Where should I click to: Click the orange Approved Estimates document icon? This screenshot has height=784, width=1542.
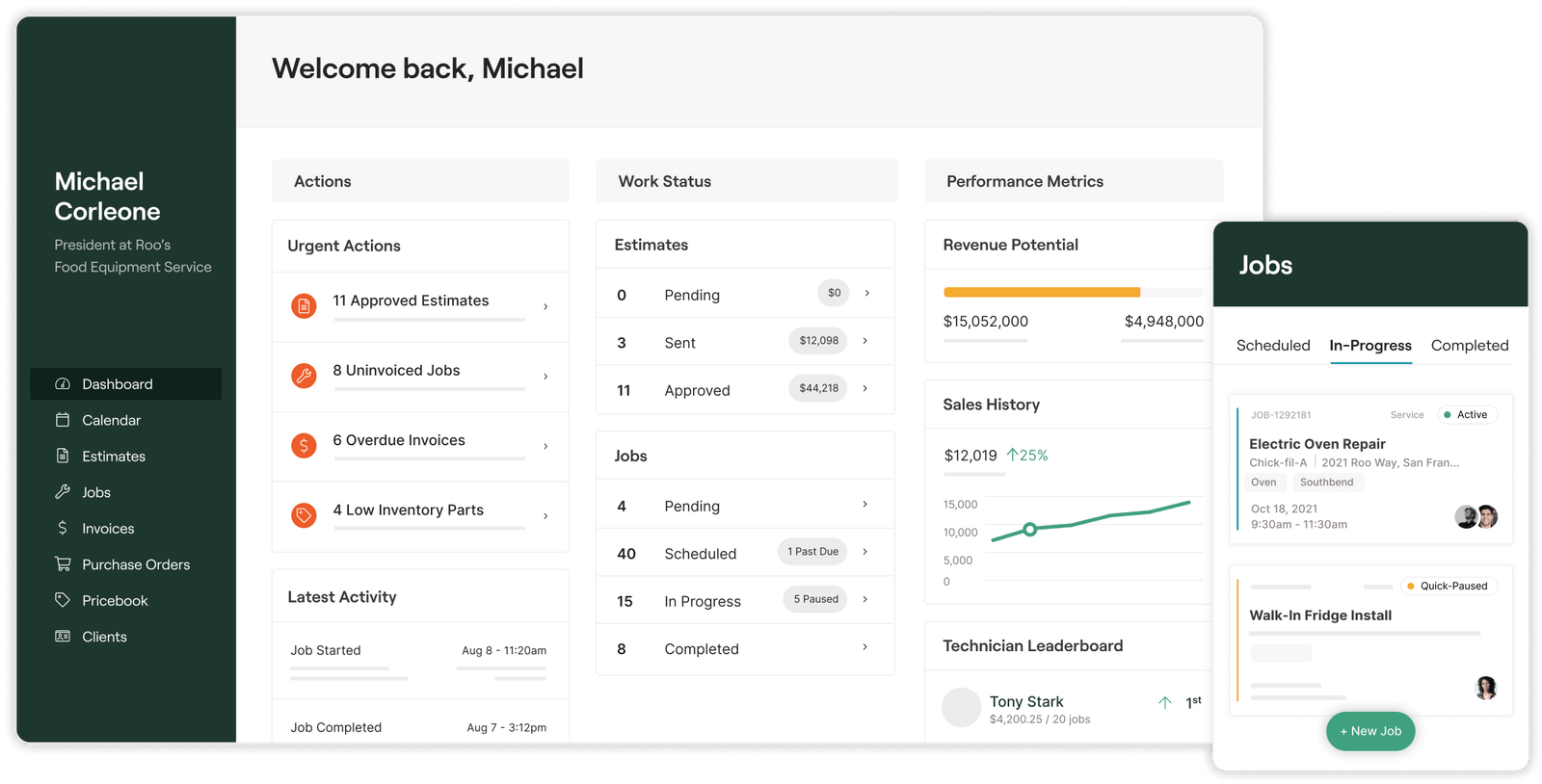304,306
